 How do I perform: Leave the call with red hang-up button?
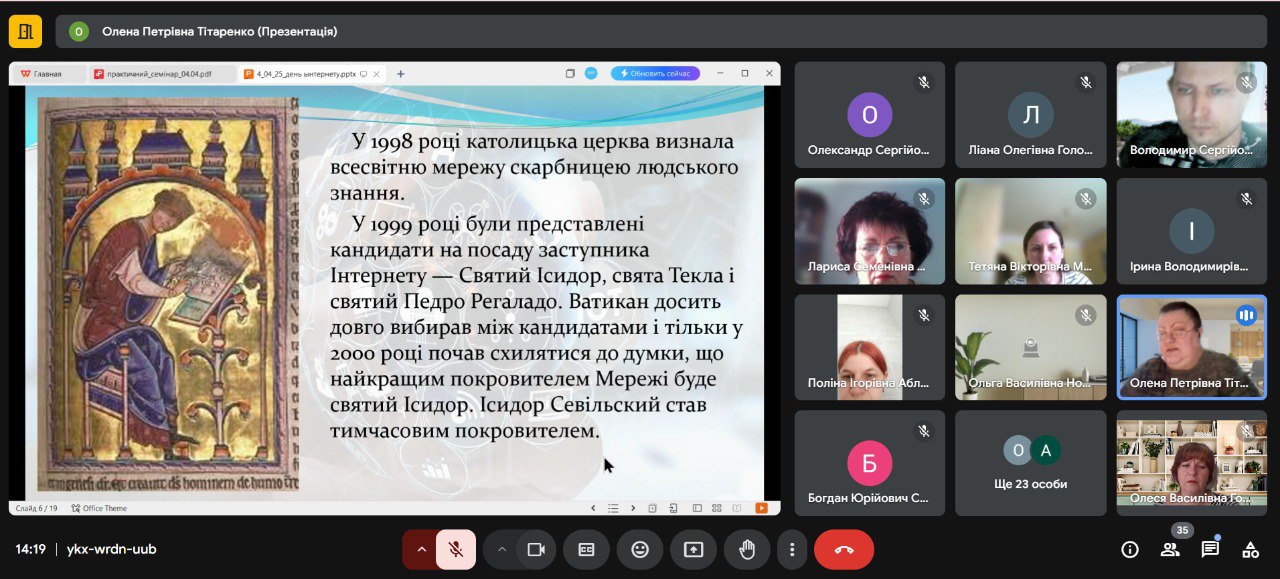click(x=844, y=549)
